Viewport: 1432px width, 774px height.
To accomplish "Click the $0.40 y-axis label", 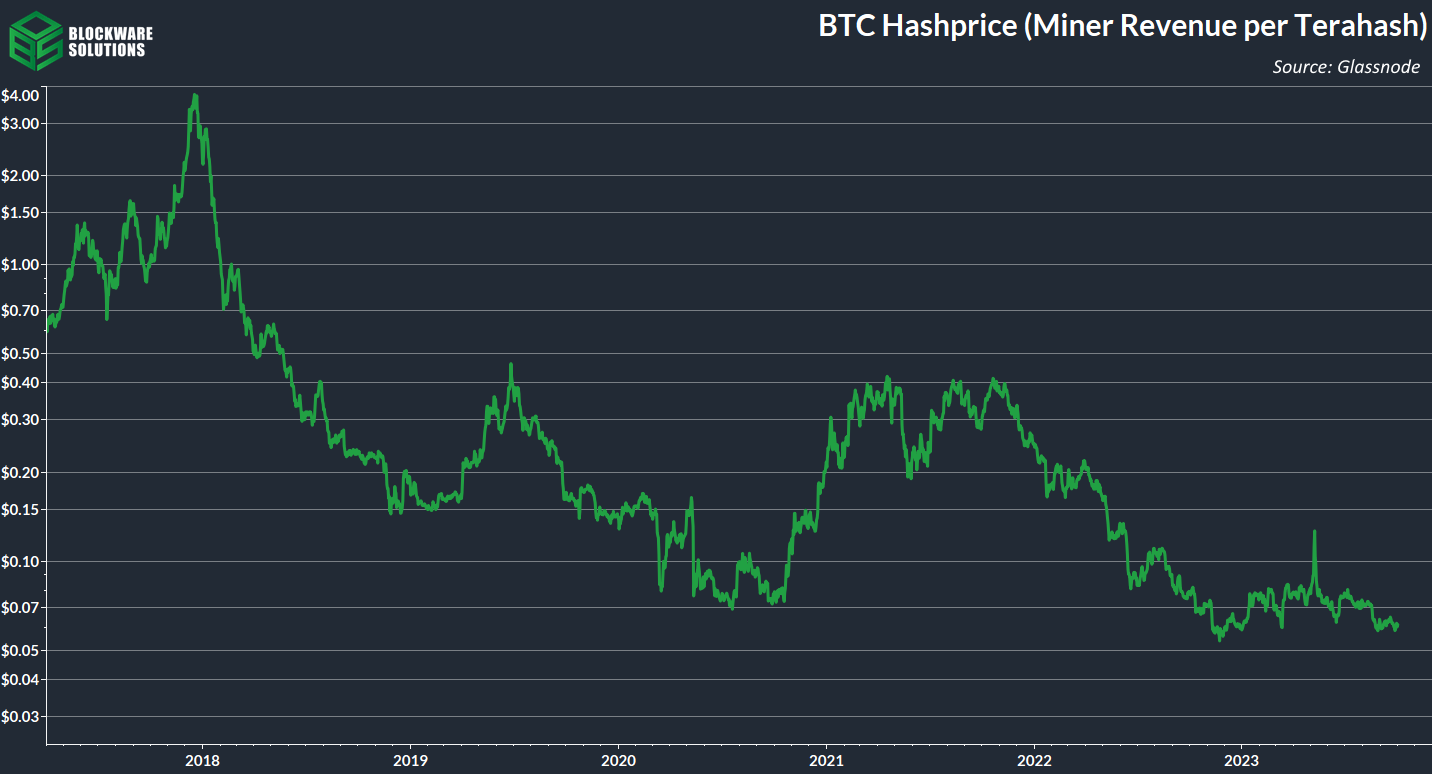I will pos(20,383).
